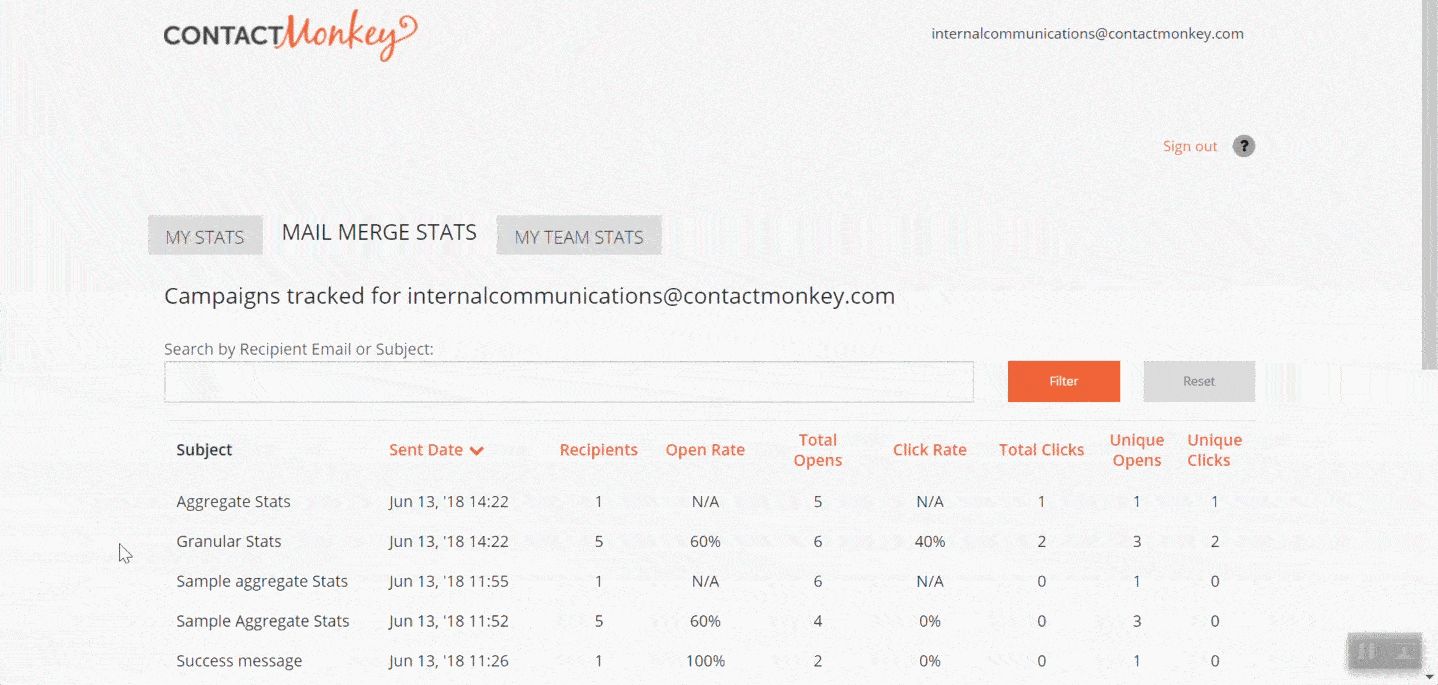Viewport: 1438px width, 685px height.
Task: Click the account email at top right
Action: (1087, 33)
